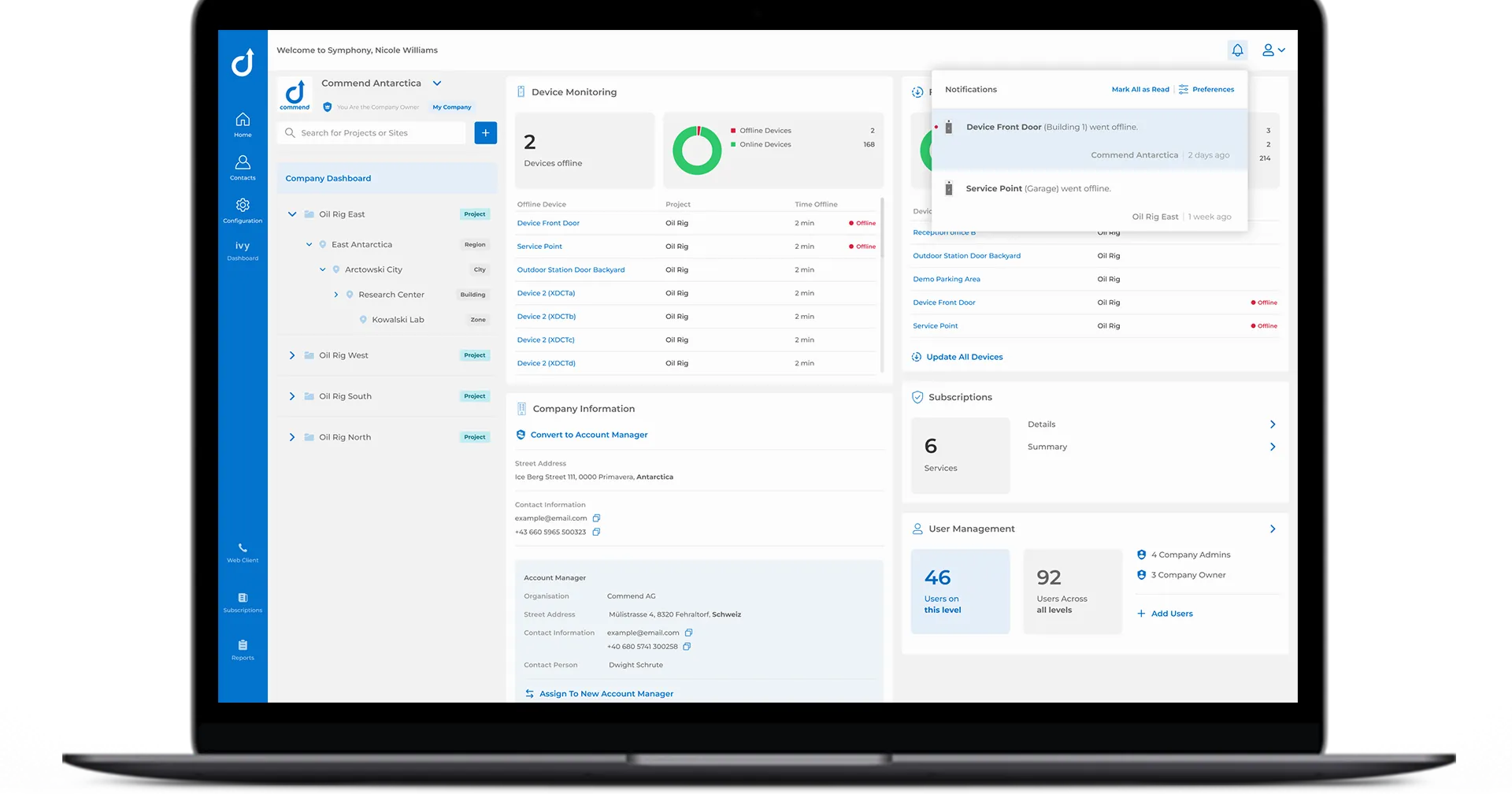
Task: Open the Company Dashboard menu entry
Action: [328, 178]
